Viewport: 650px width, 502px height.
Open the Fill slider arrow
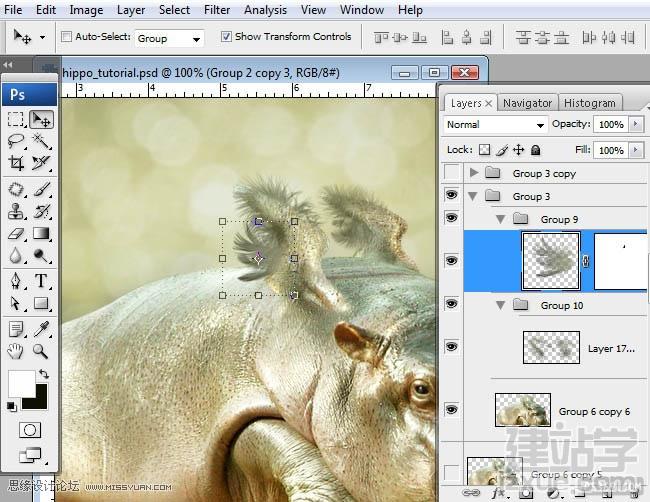(636, 150)
